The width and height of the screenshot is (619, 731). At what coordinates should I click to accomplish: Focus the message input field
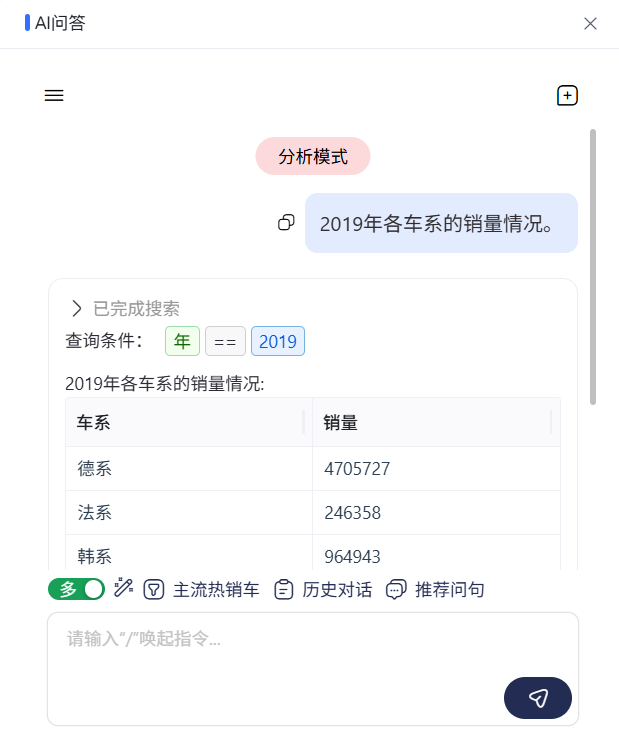pos(313,669)
